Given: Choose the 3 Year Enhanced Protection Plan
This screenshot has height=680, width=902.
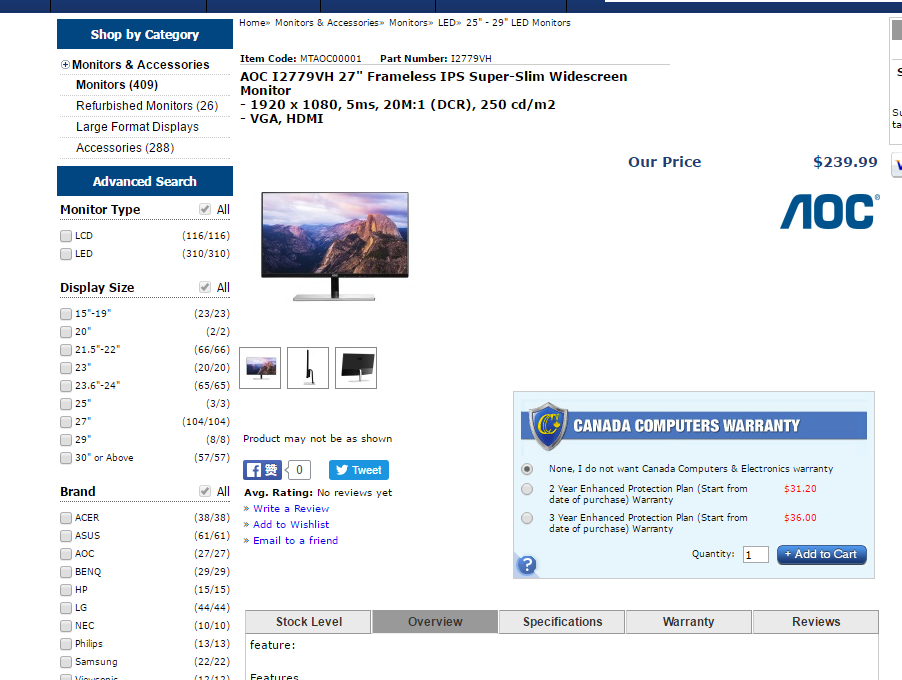Looking at the screenshot, I should coord(527,518).
